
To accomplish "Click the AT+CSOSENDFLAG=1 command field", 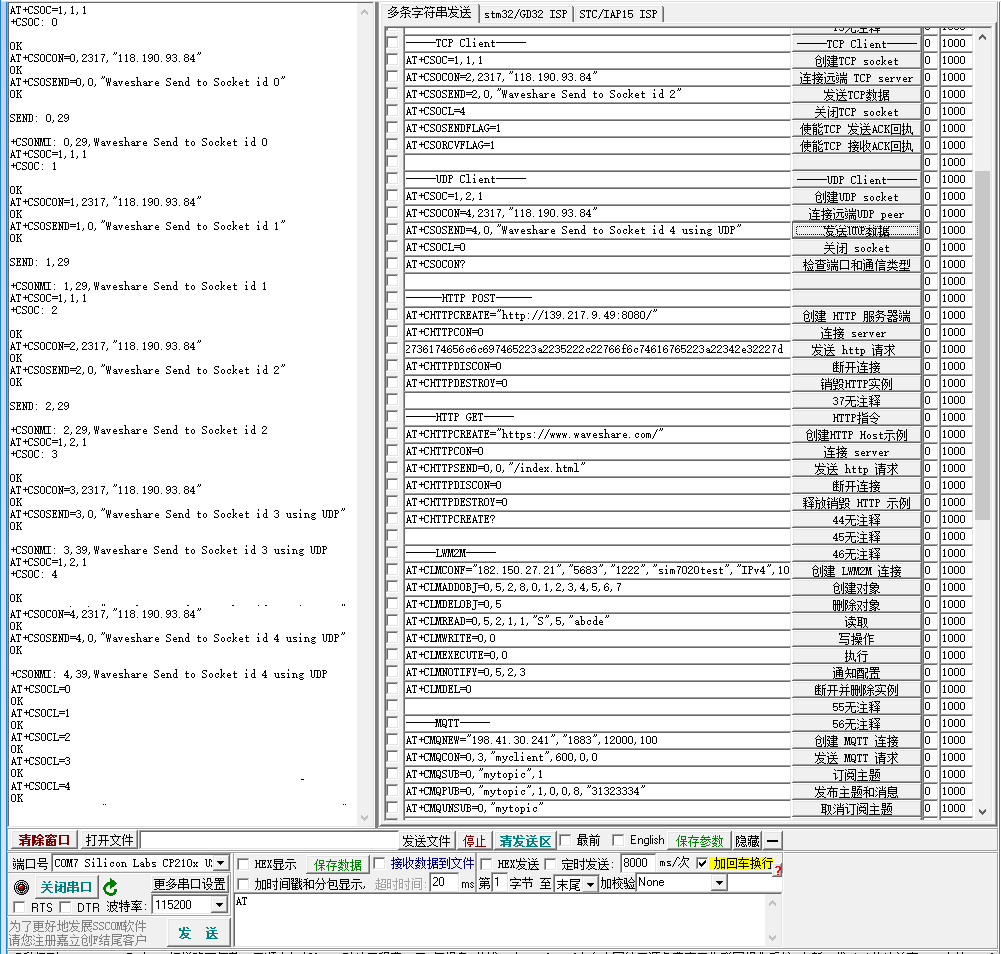I will 597,128.
